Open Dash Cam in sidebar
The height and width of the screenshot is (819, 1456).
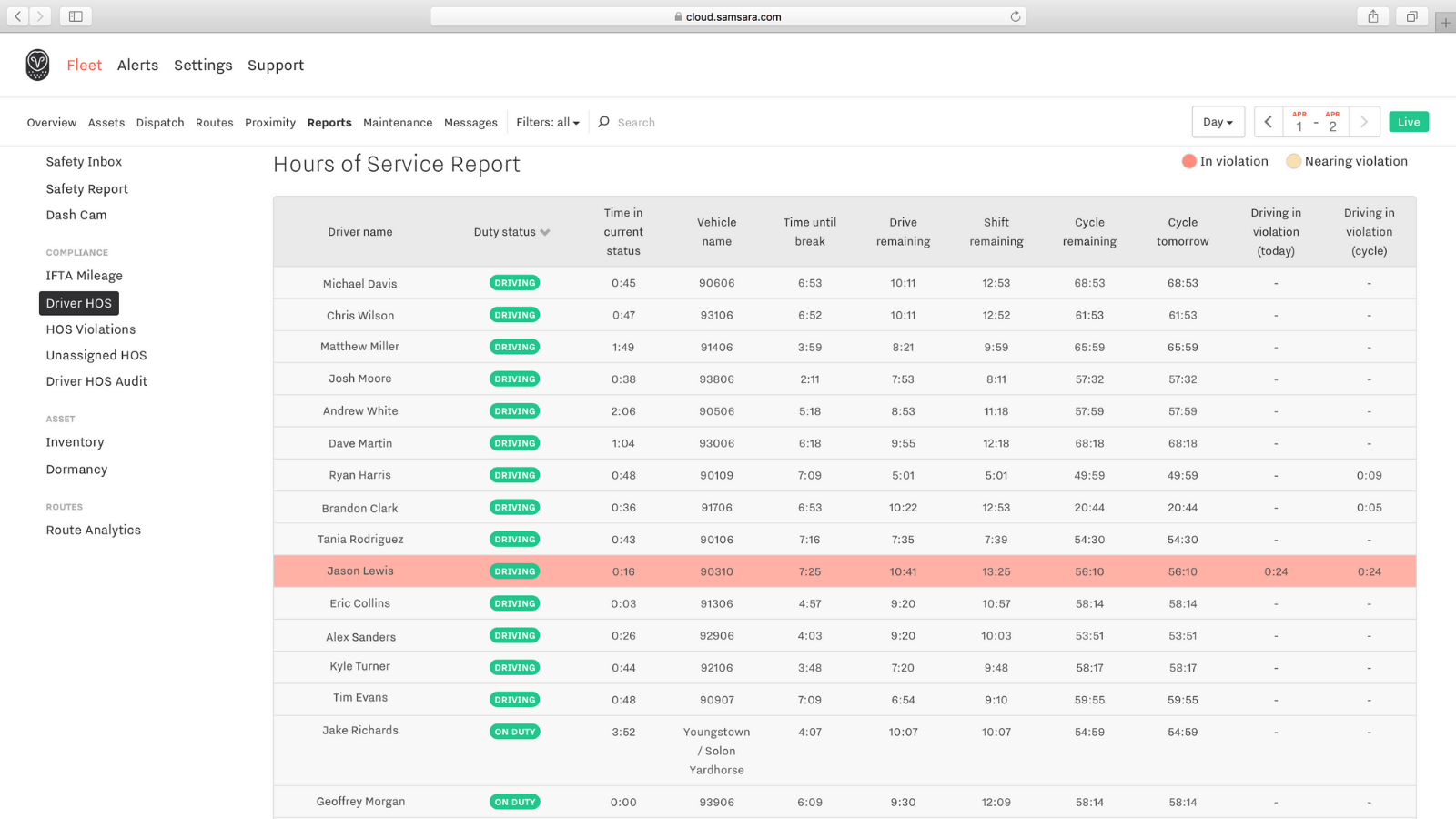[76, 215]
